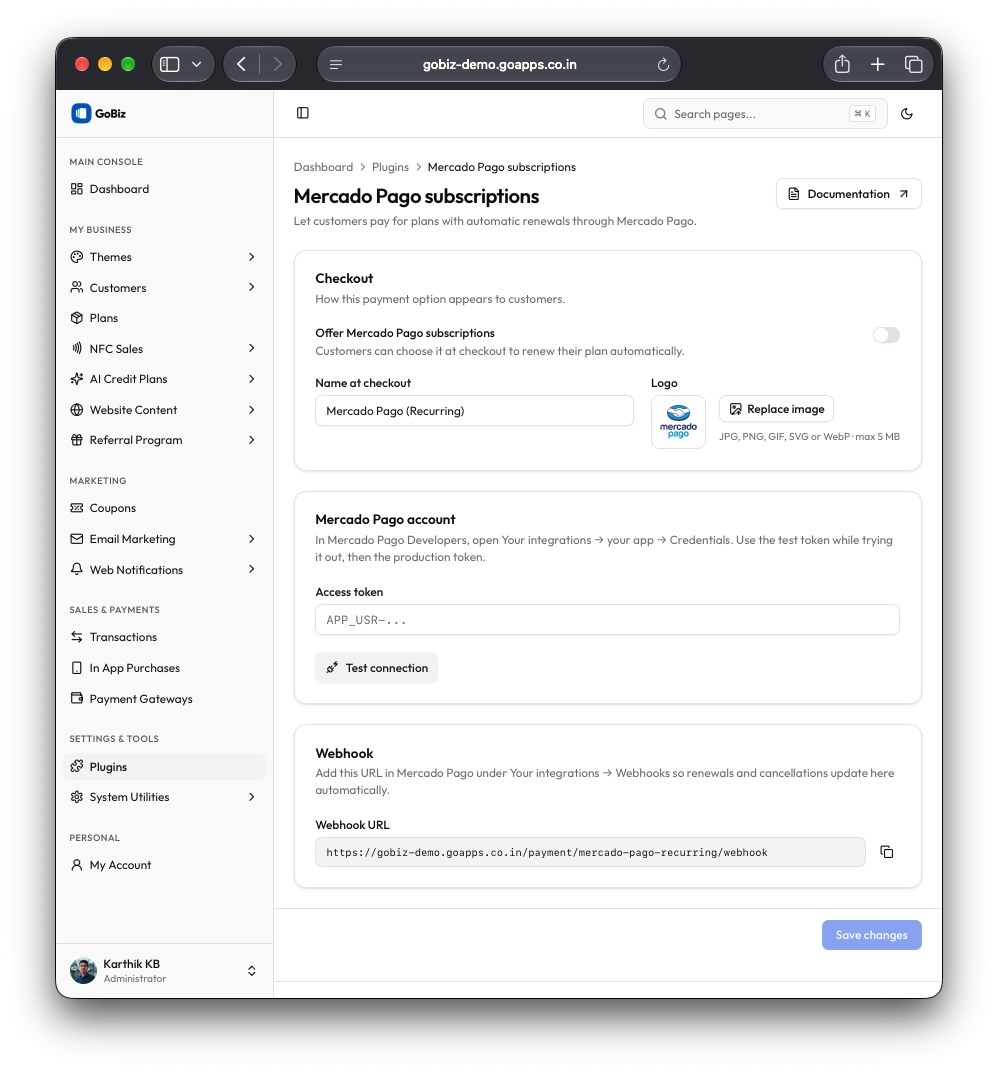
Task: Open Coupons in the sidebar
Action: point(164,508)
